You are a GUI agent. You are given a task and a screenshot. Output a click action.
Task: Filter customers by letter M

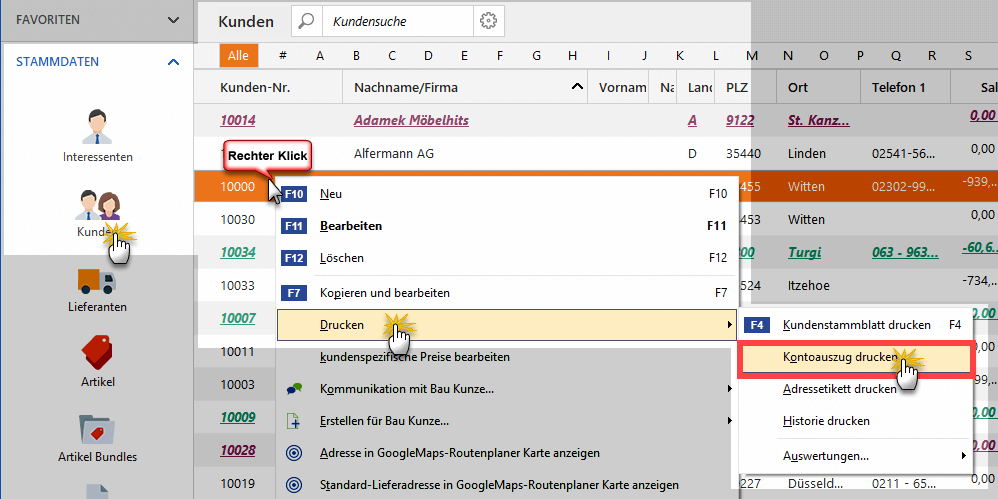coord(752,55)
